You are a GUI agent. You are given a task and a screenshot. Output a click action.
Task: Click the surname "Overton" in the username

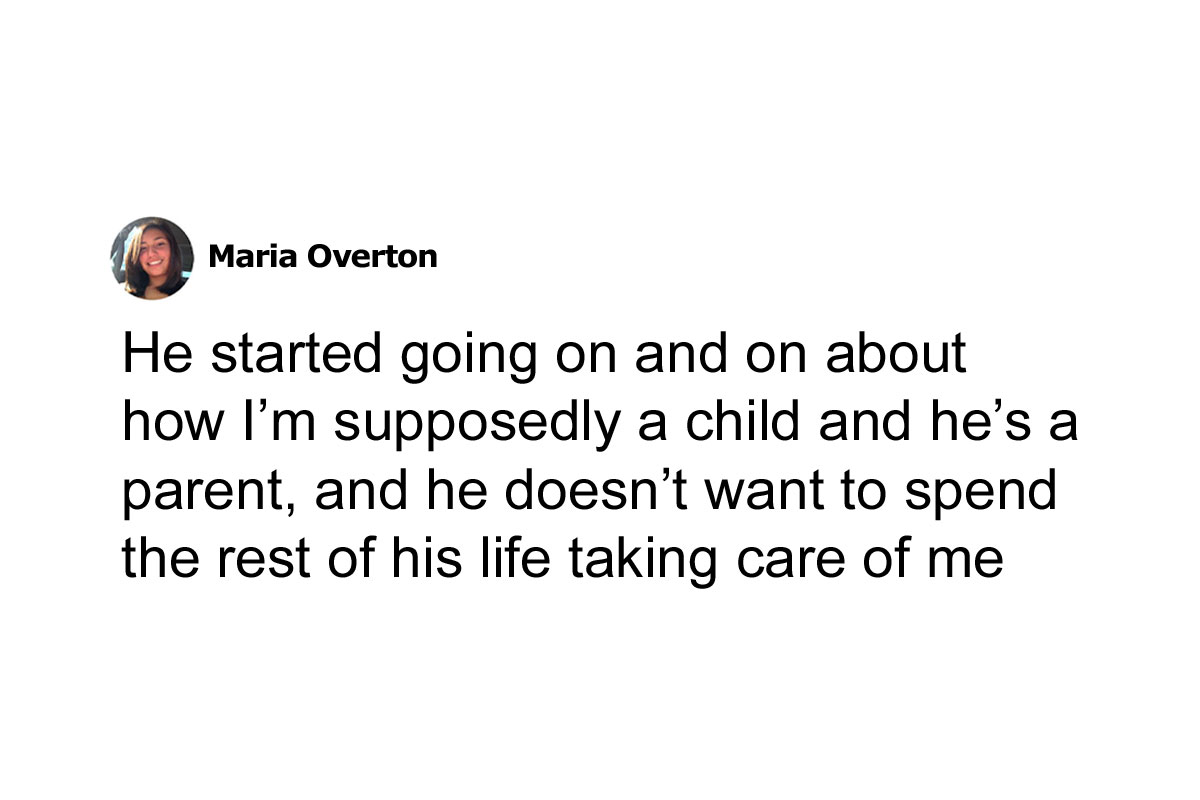372,257
